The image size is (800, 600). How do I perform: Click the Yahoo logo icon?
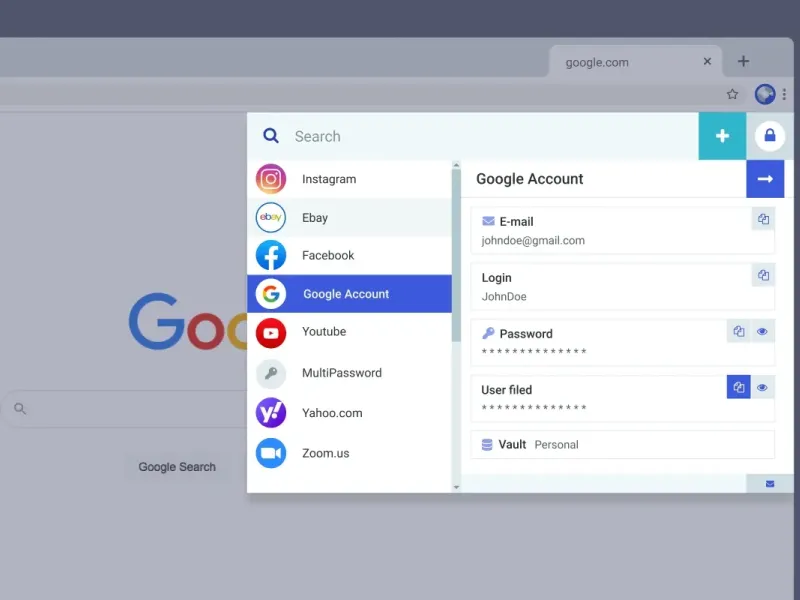pos(270,413)
